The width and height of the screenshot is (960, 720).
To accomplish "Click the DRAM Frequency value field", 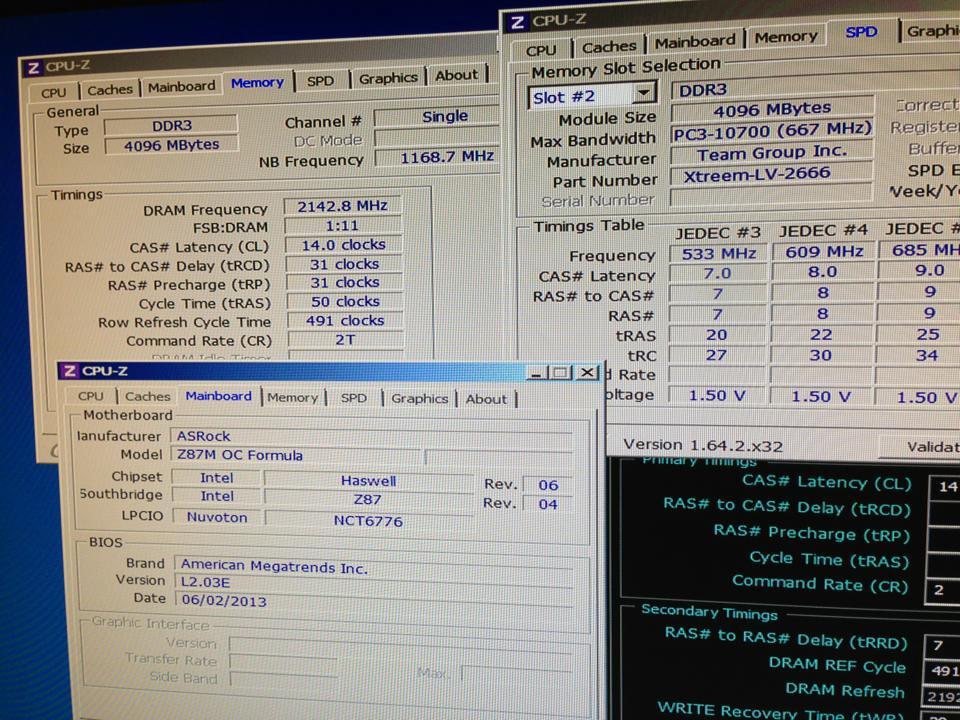I will 342,206.
